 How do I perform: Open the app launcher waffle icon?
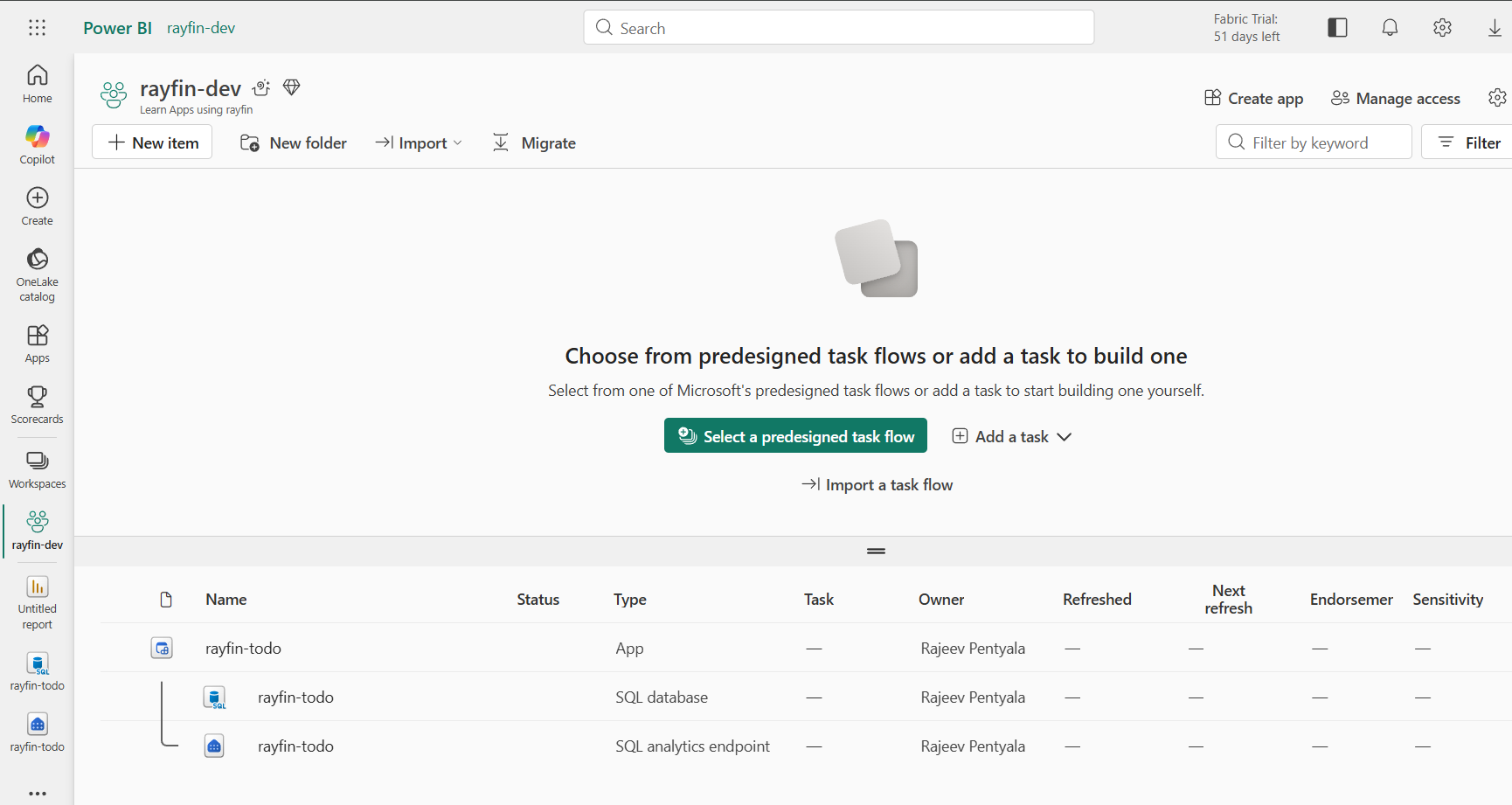click(37, 28)
